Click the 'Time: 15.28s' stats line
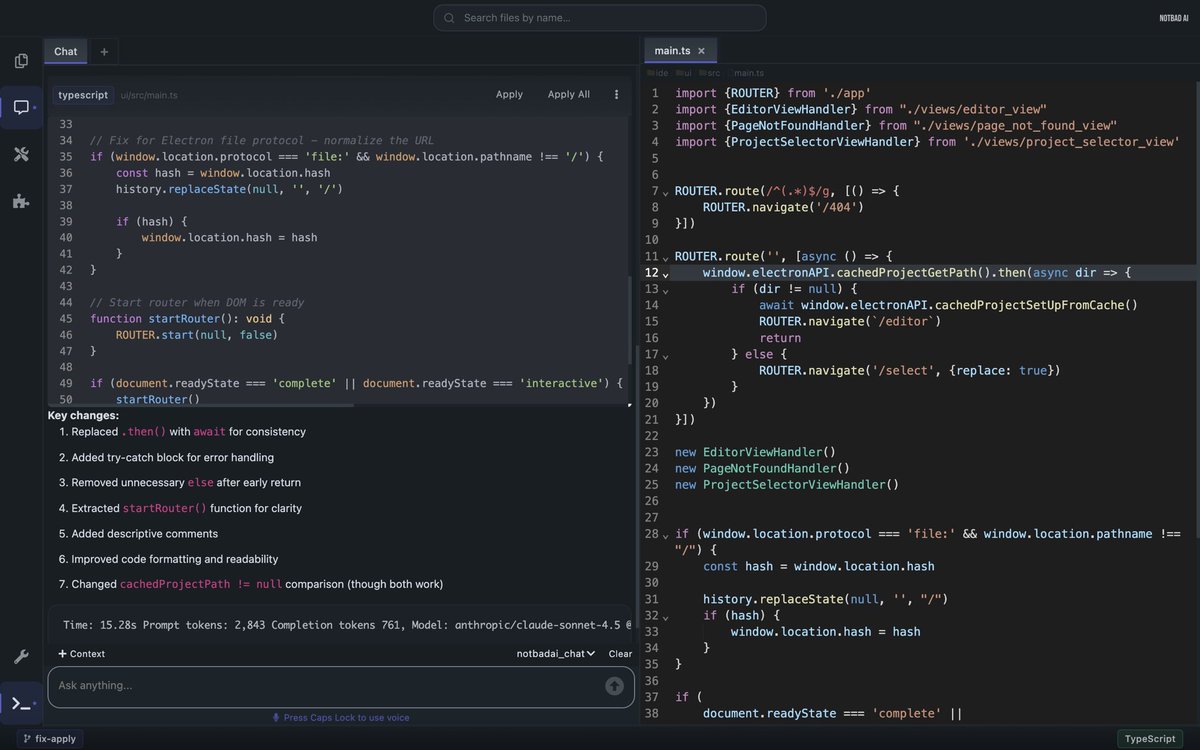1200x750 pixels. [347, 625]
